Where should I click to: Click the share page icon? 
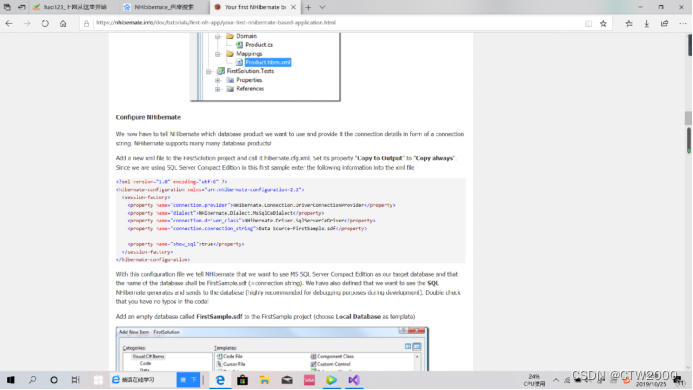tap(664, 24)
